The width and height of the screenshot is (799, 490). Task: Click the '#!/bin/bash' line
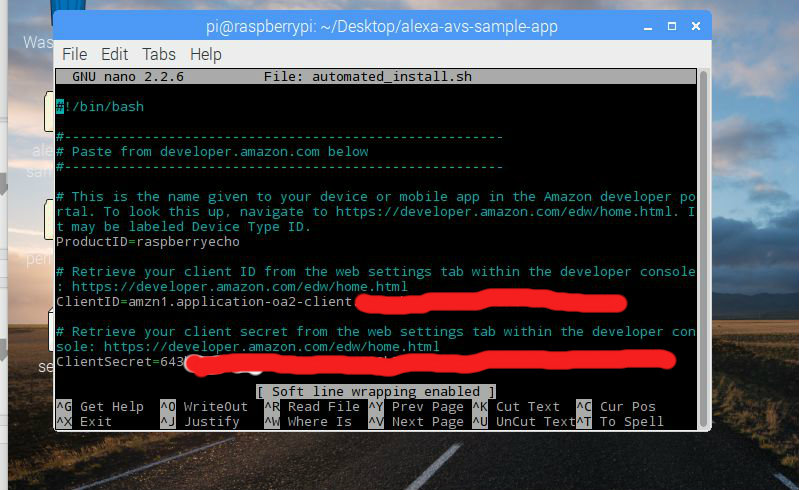[x=100, y=106]
